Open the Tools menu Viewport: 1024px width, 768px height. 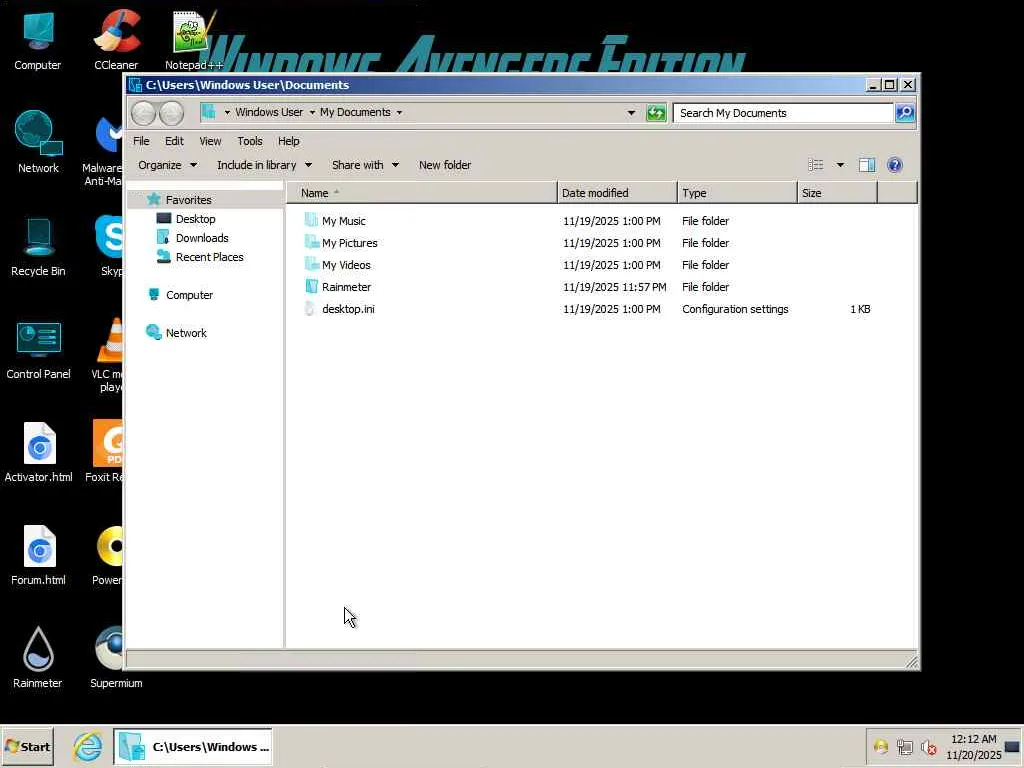point(249,141)
